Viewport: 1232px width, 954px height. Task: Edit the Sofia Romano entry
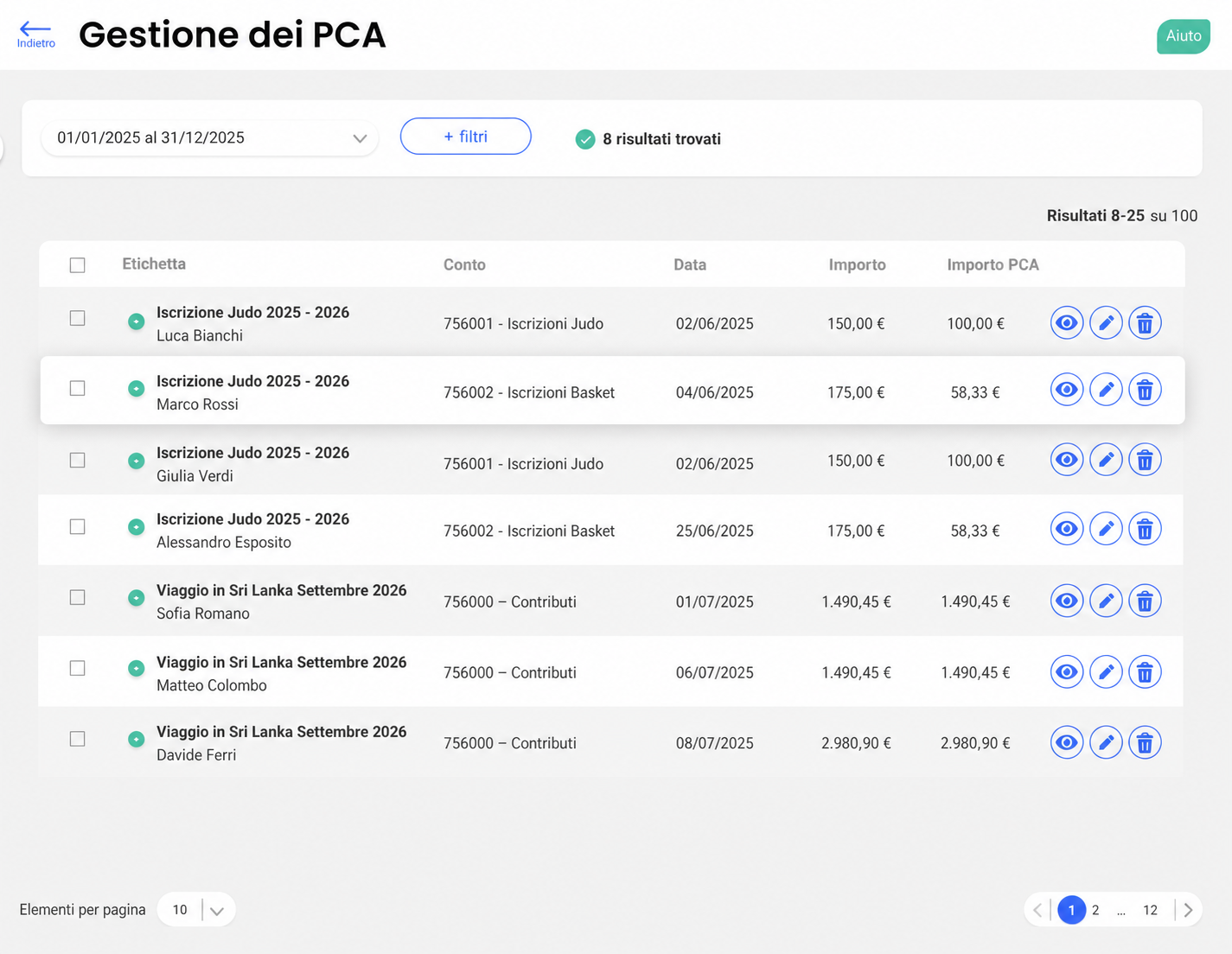pos(1106,600)
